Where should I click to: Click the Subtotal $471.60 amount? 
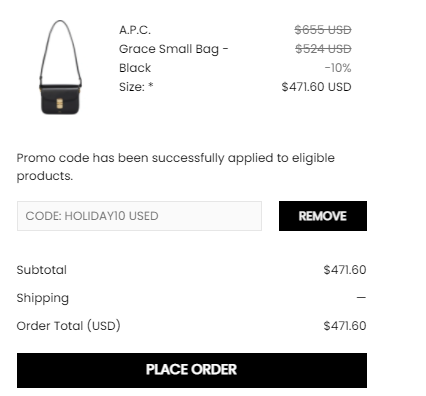[x=345, y=270]
